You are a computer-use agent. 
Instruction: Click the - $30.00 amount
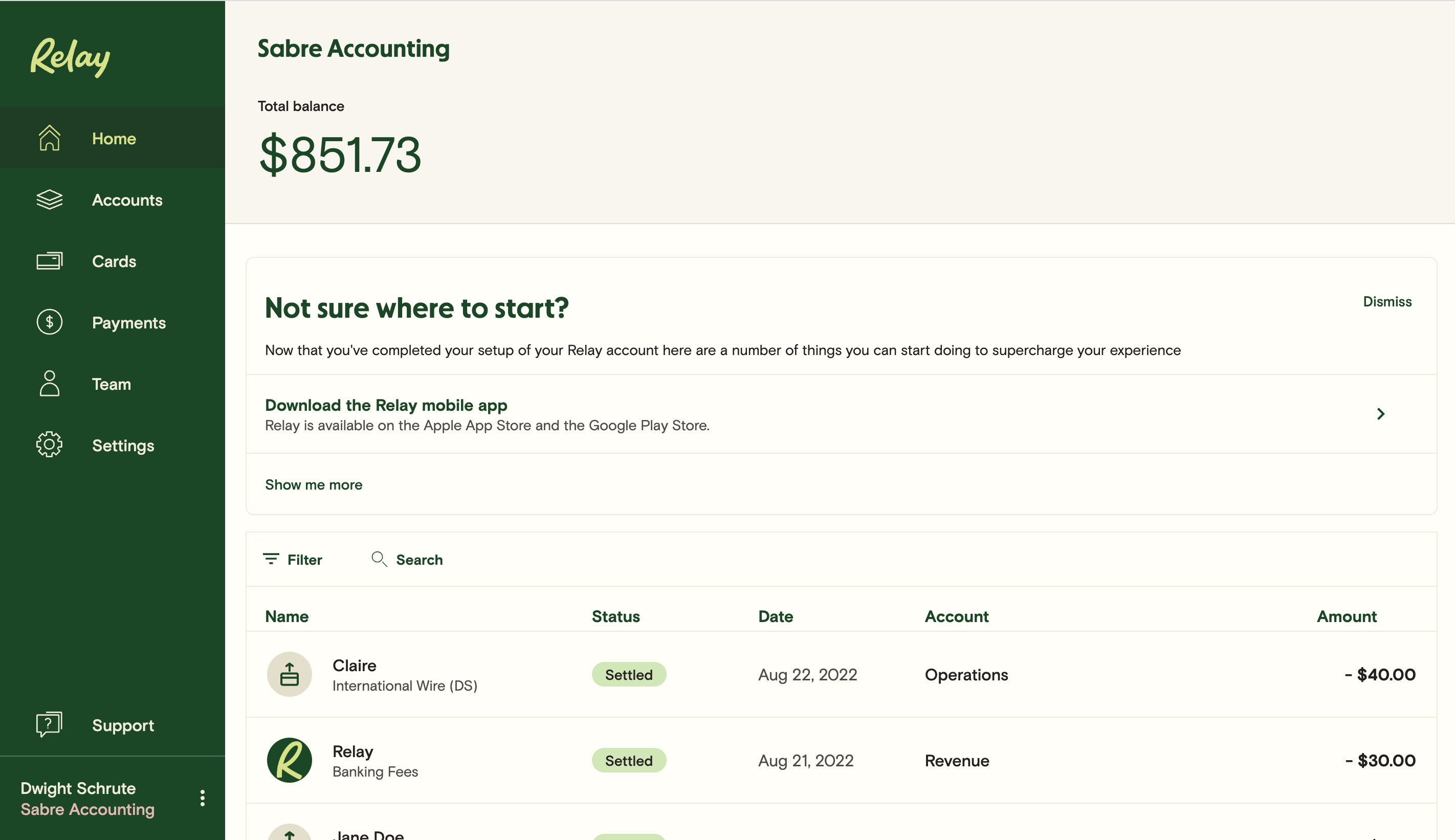[x=1380, y=760]
